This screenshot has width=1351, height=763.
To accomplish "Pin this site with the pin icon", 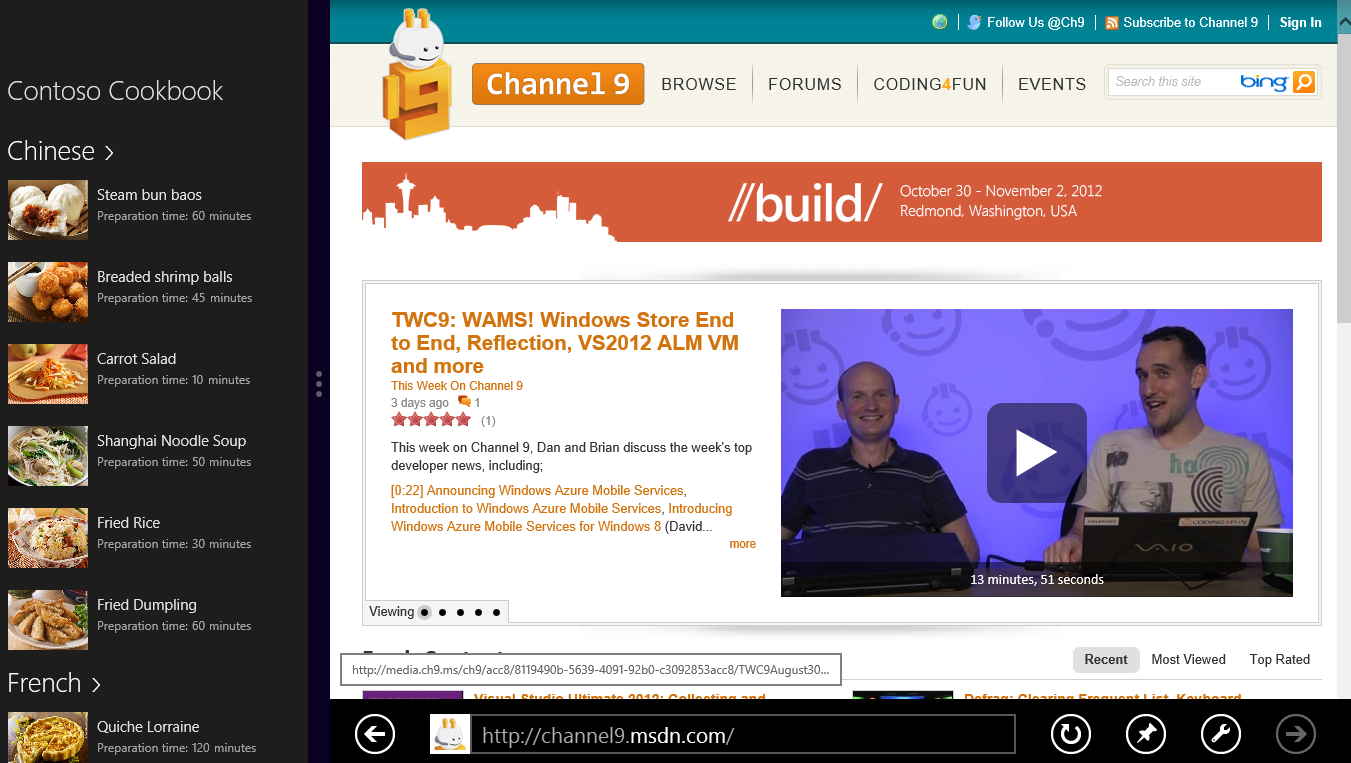I will pos(1146,735).
